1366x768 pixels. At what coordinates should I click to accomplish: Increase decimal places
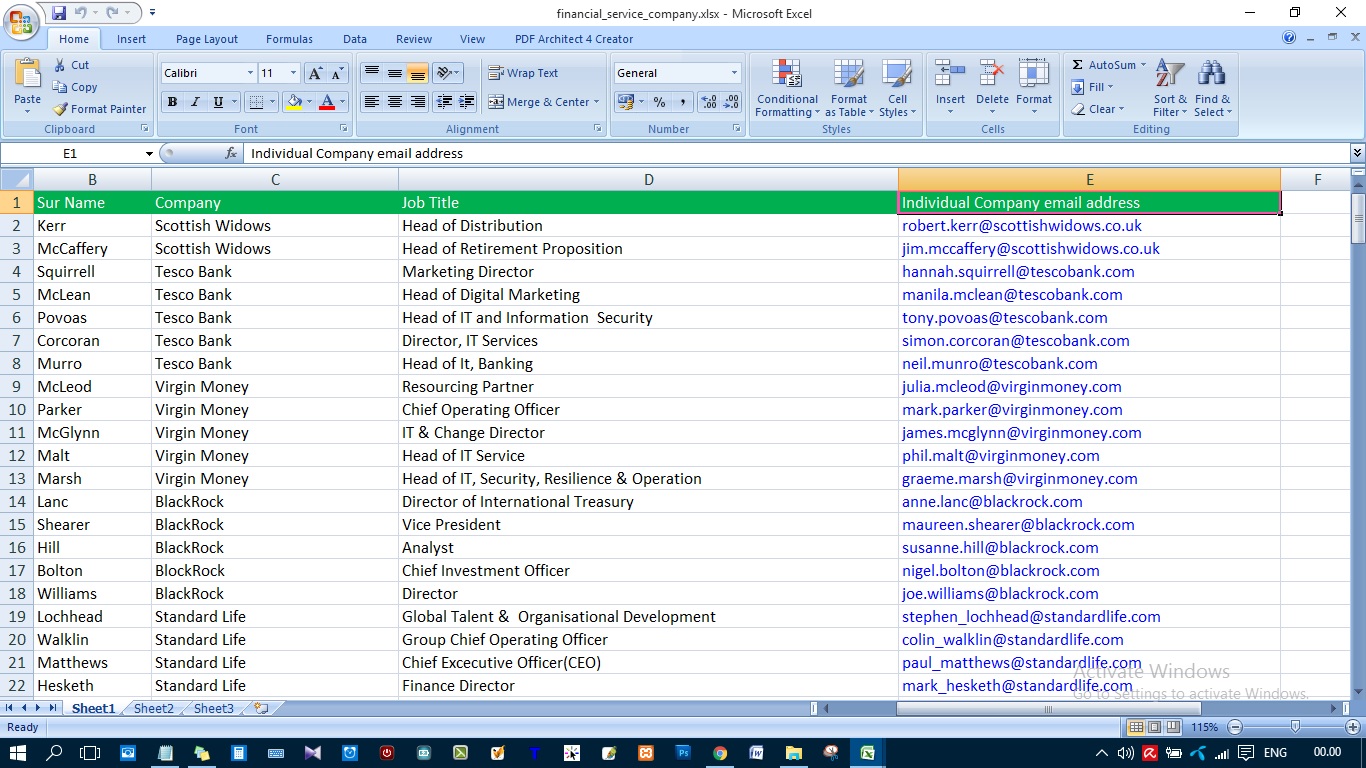click(x=709, y=102)
